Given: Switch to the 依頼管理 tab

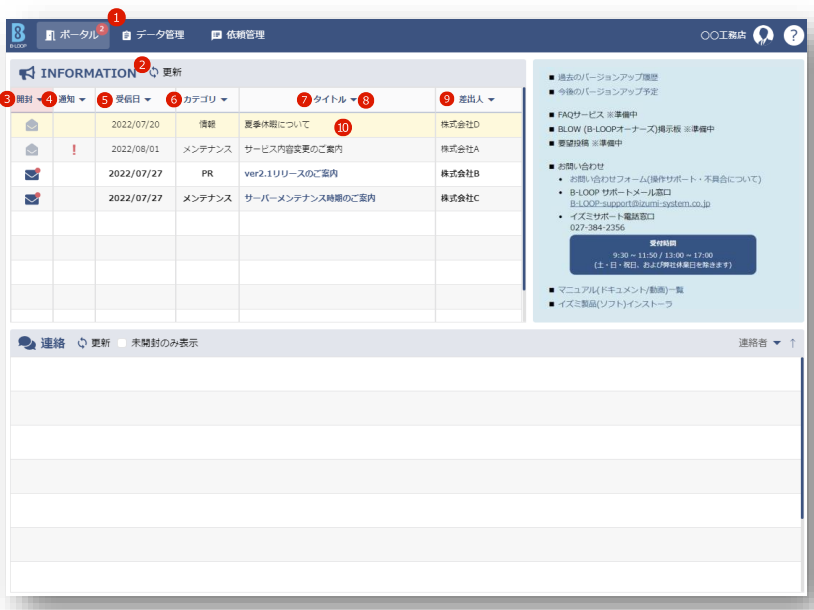Looking at the screenshot, I should 238,35.
